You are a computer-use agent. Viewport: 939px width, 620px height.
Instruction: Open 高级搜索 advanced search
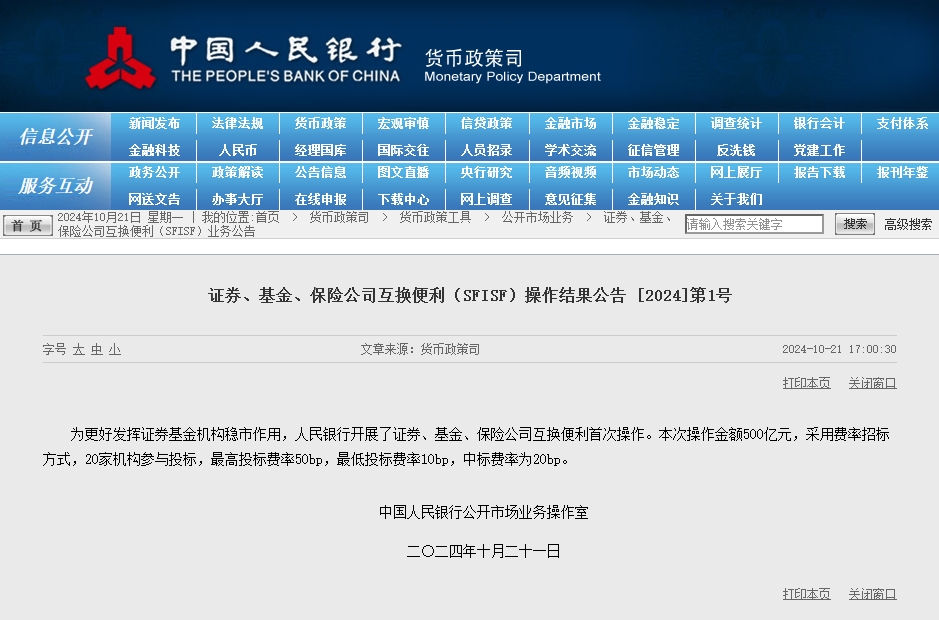[x=908, y=225]
